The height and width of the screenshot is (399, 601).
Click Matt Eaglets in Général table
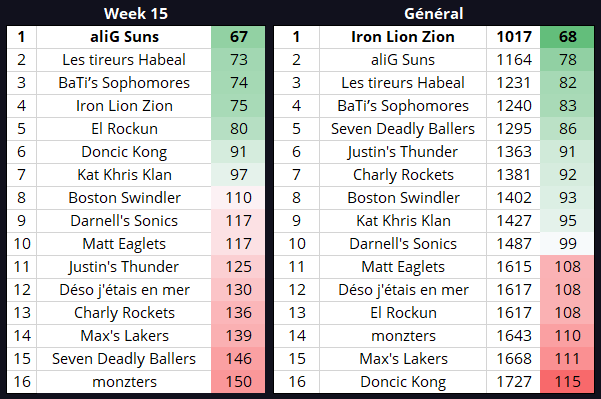click(x=403, y=267)
